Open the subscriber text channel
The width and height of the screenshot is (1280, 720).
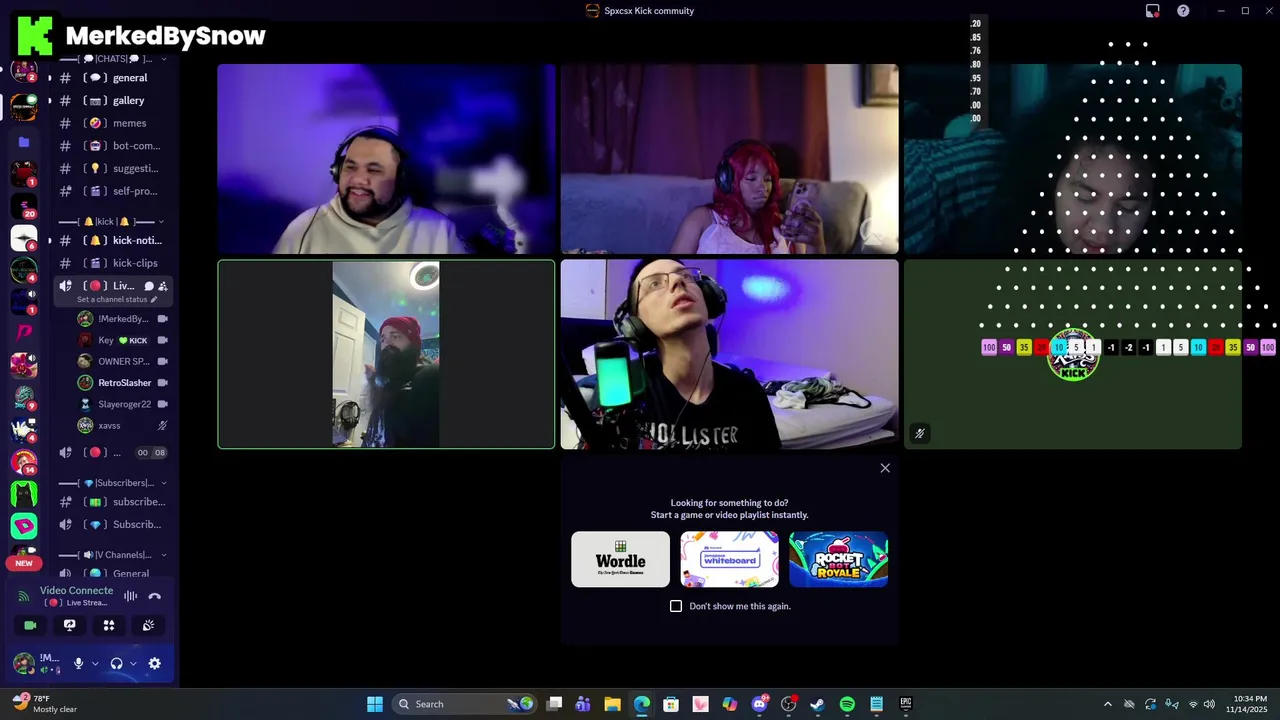111,502
